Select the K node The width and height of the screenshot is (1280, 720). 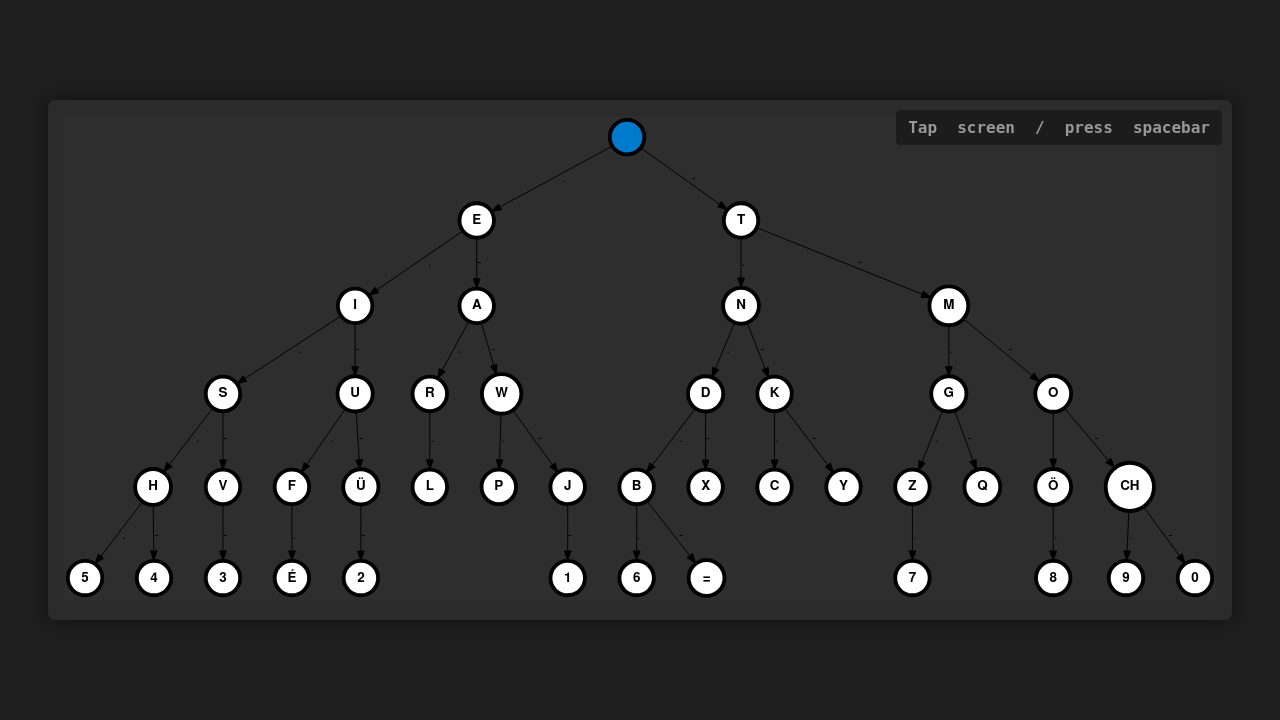tap(774, 393)
